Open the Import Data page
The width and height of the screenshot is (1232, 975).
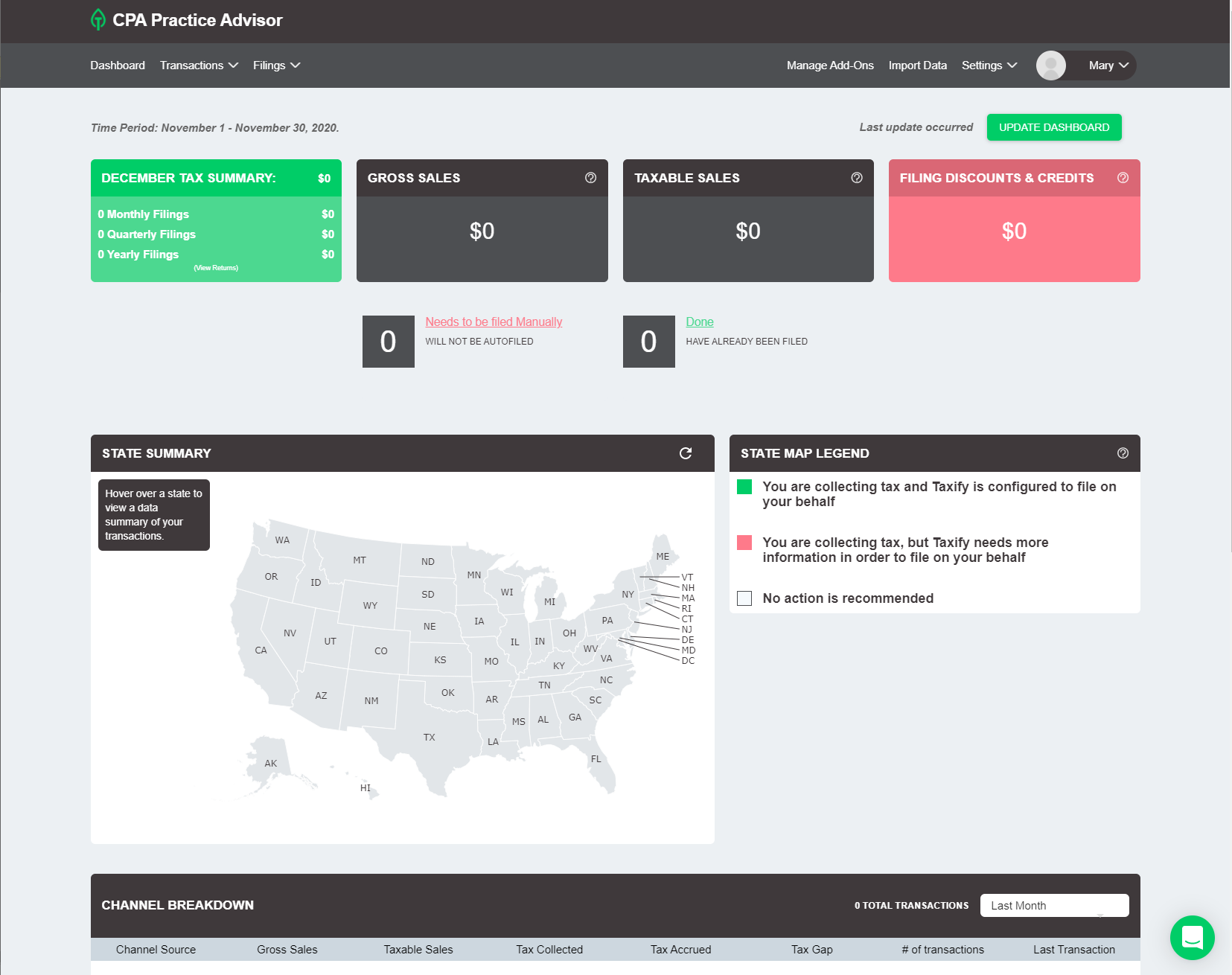(917, 65)
